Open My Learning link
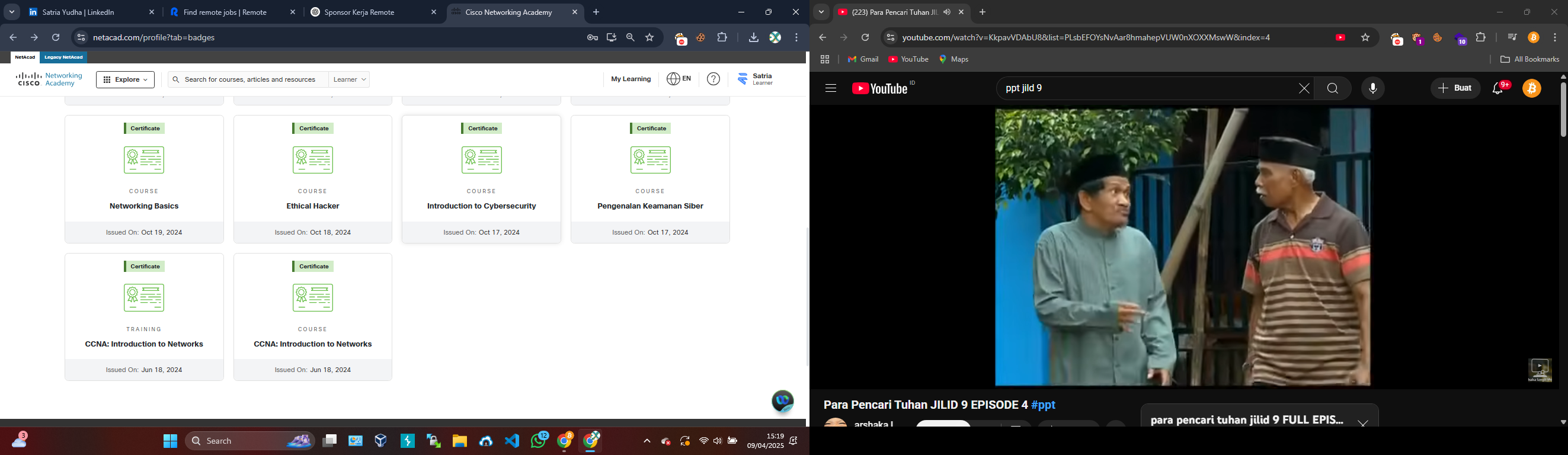Image resolution: width=1568 pixels, height=455 pixels. 631,79
